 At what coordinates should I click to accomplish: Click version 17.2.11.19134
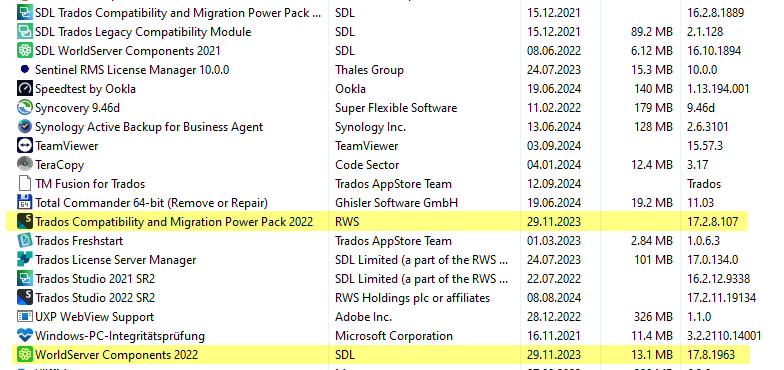(x=722, y=298)
